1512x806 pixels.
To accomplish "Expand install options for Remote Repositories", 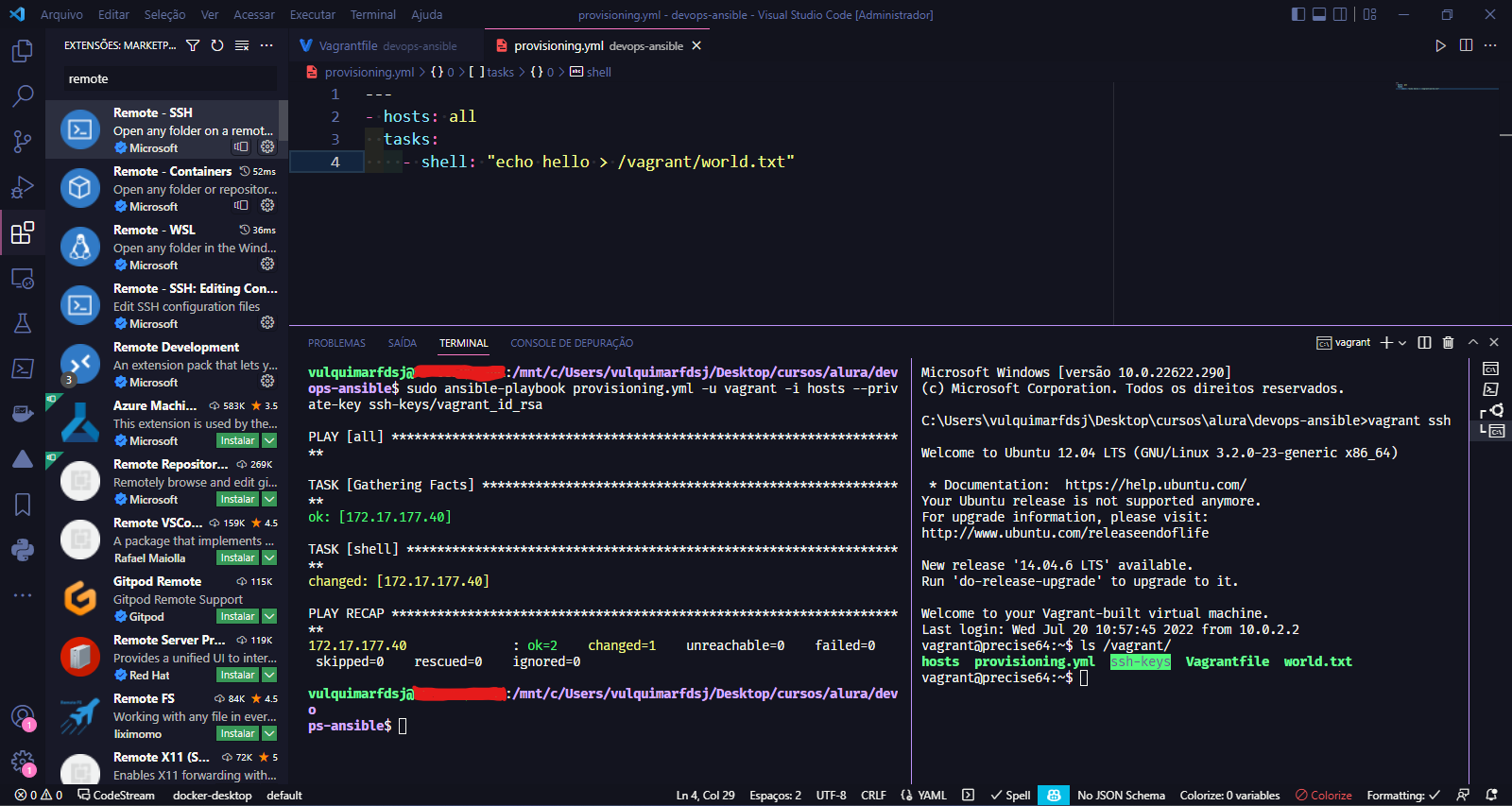I will 269,499.
